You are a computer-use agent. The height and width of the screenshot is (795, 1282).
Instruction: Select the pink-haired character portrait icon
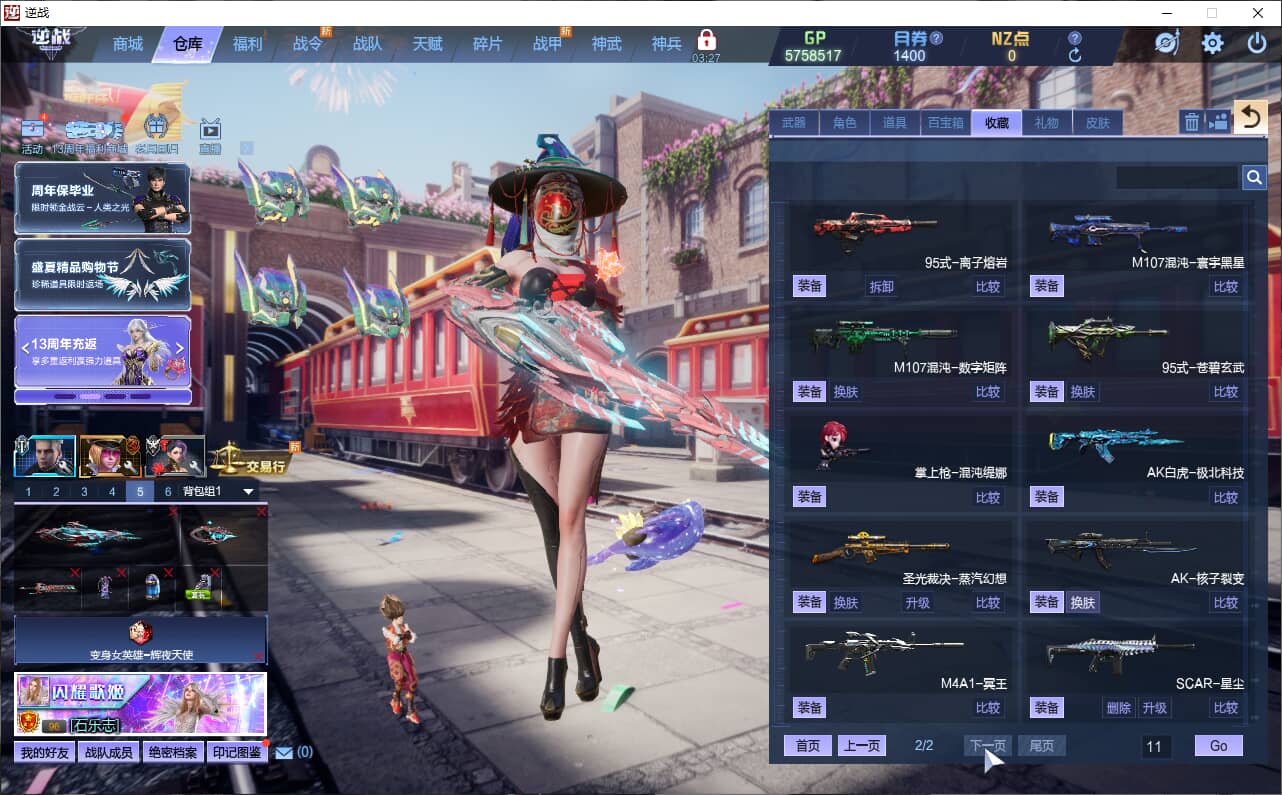(110, 456)
